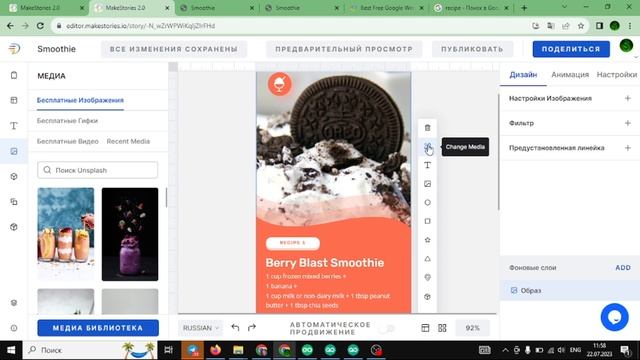
Task: Open the media panel in left sidebar
Action: [14, 151]
